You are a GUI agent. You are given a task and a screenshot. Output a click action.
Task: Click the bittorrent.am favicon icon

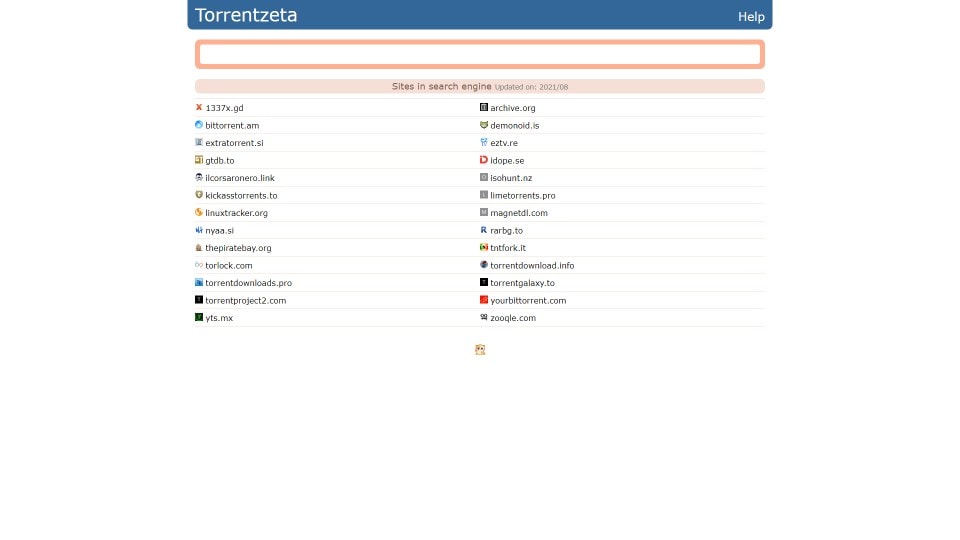pos(198,125)
